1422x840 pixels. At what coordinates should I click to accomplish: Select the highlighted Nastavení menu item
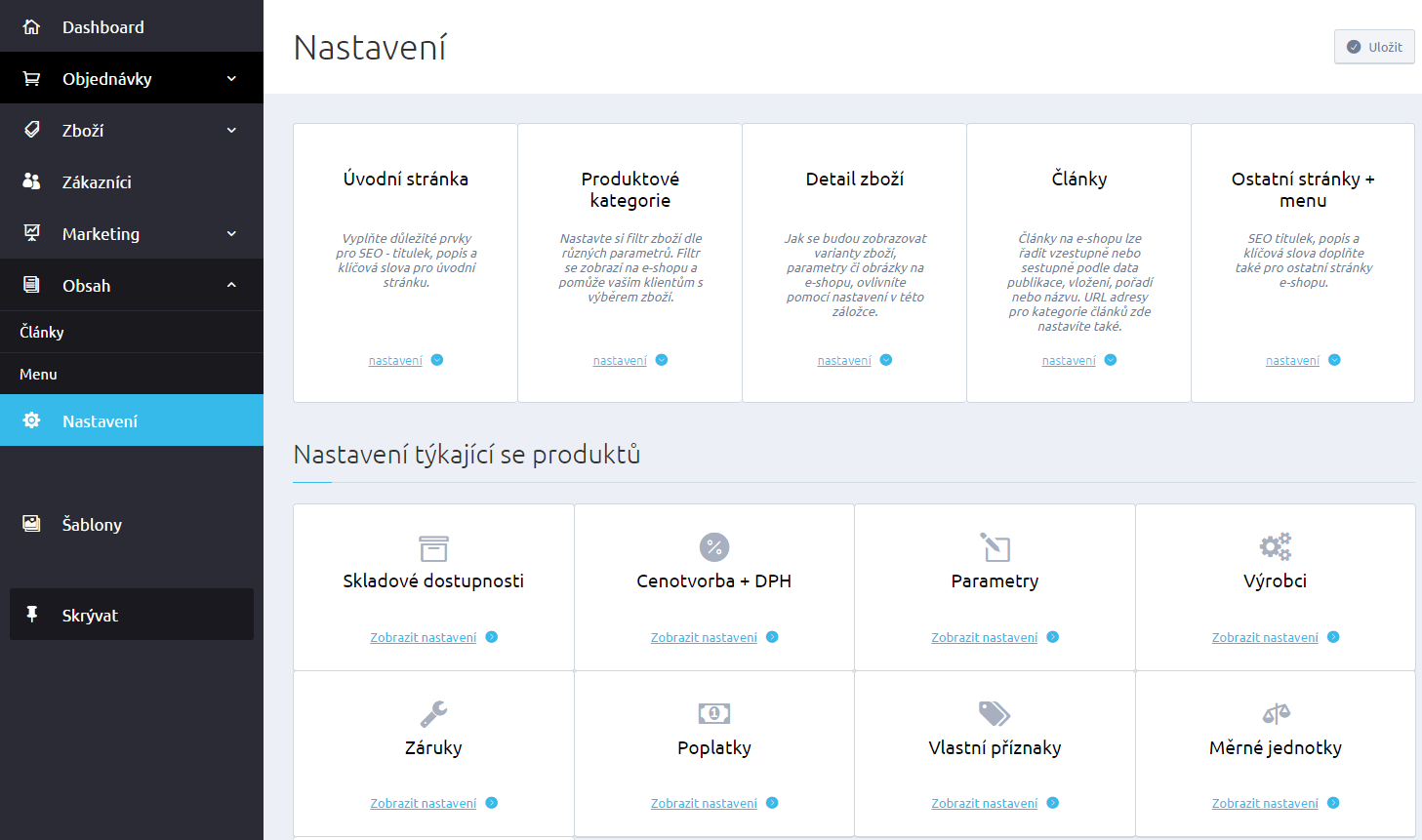132,420
